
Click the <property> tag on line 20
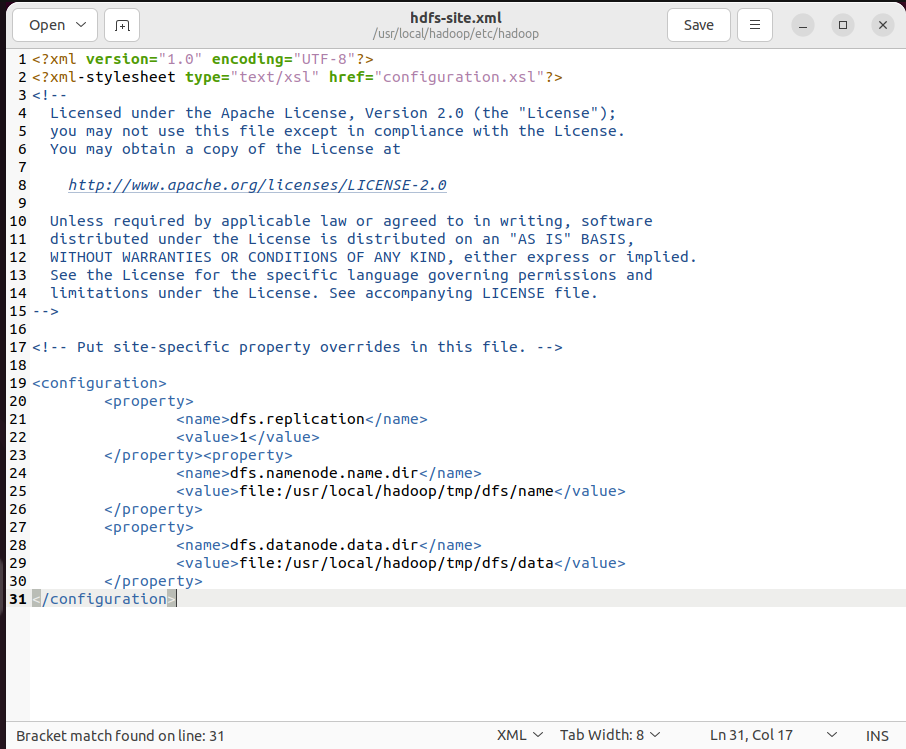tap(148, 401)
